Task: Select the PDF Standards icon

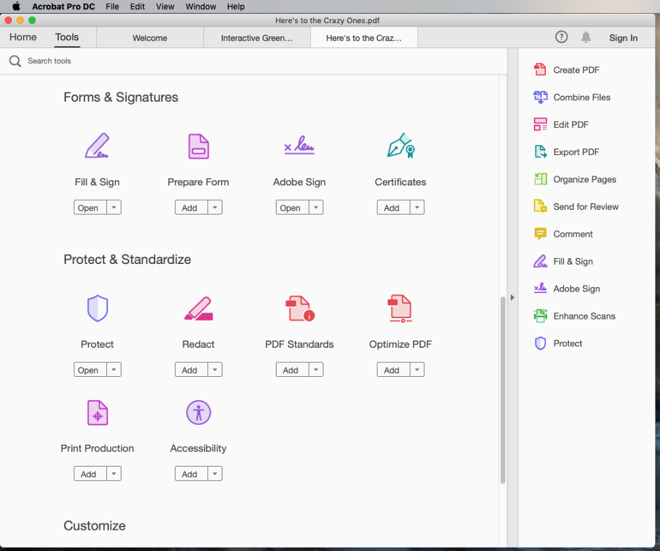Action: pyautogui.click(x=299, y=308)
